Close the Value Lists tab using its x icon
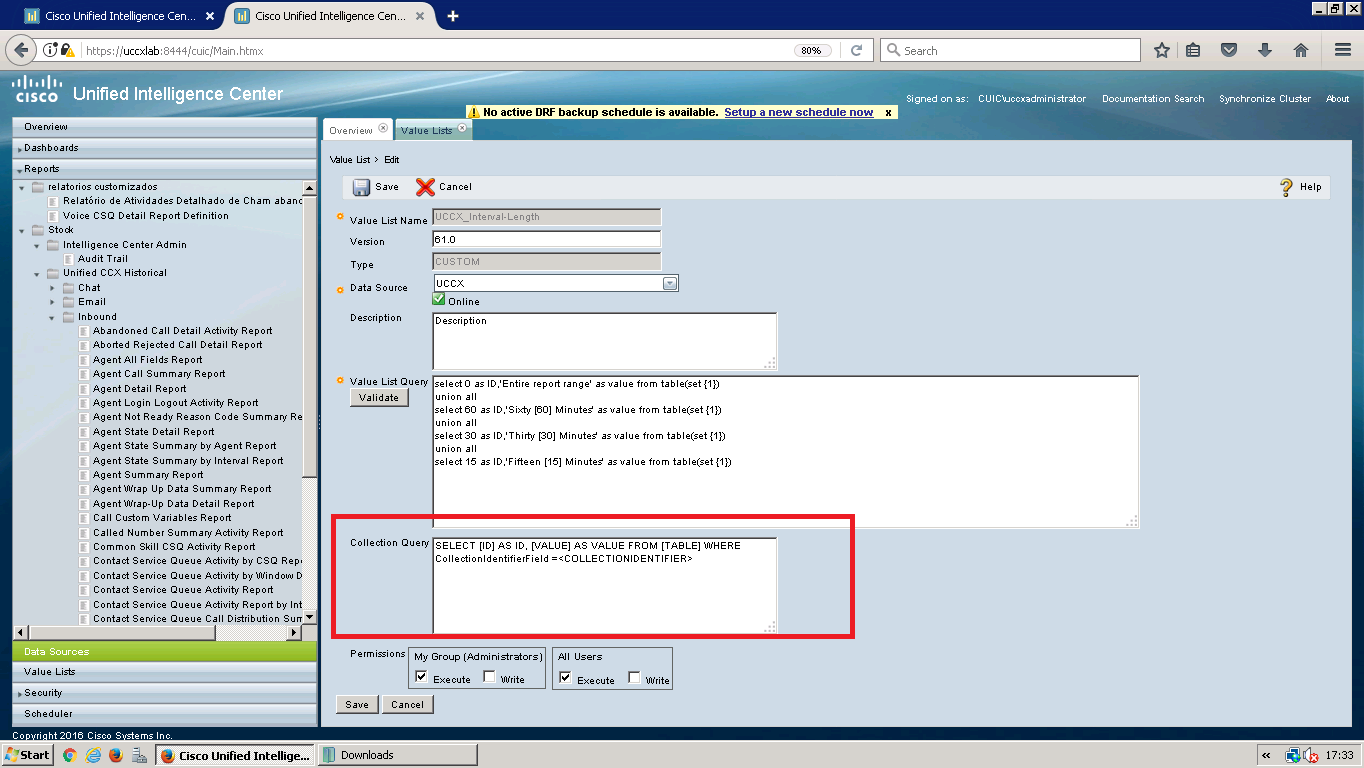 pos(462,128)
